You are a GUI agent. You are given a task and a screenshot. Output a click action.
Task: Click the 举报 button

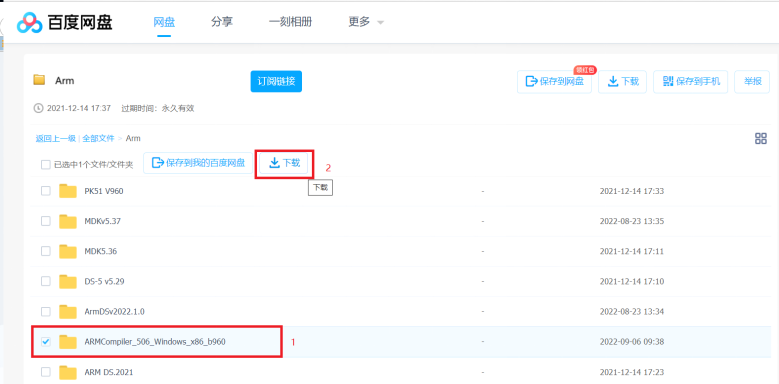[x=752, y=81]
